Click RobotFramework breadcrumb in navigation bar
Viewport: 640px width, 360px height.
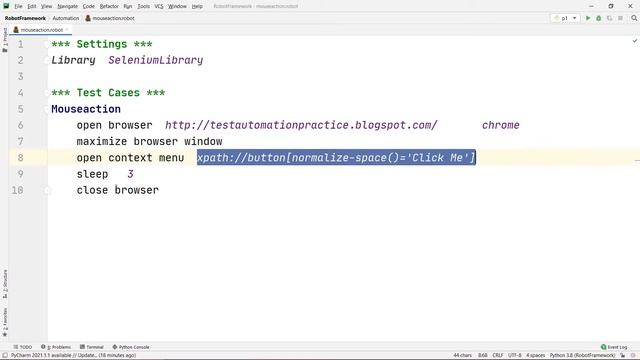[25, 18]
